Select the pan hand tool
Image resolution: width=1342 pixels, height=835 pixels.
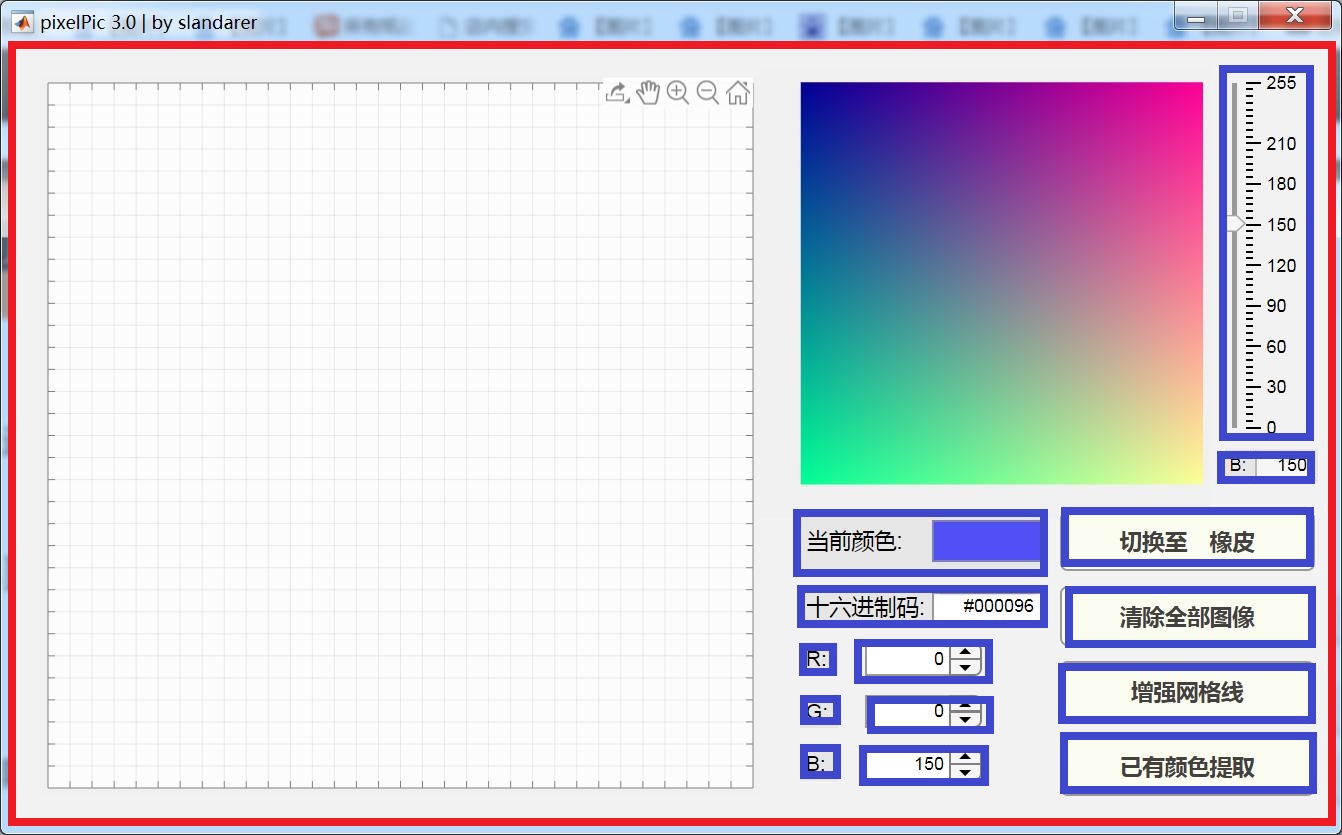(x=648, y=93)
